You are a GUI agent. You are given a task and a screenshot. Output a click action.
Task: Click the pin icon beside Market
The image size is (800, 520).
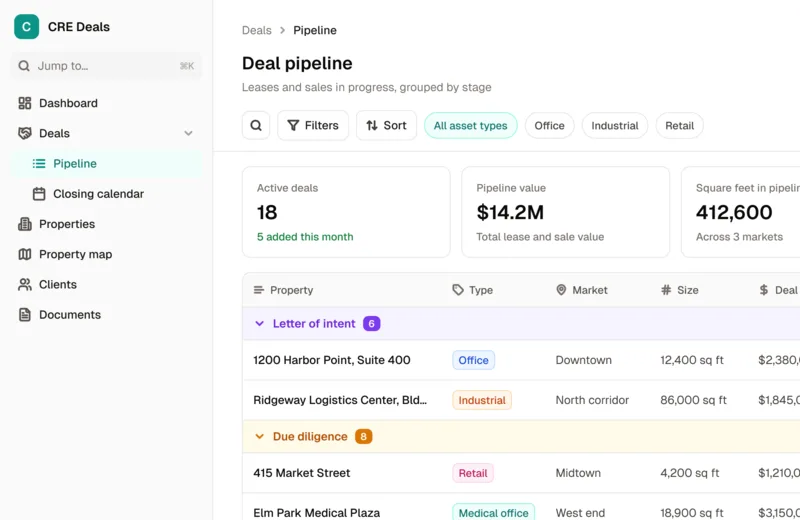561,290
